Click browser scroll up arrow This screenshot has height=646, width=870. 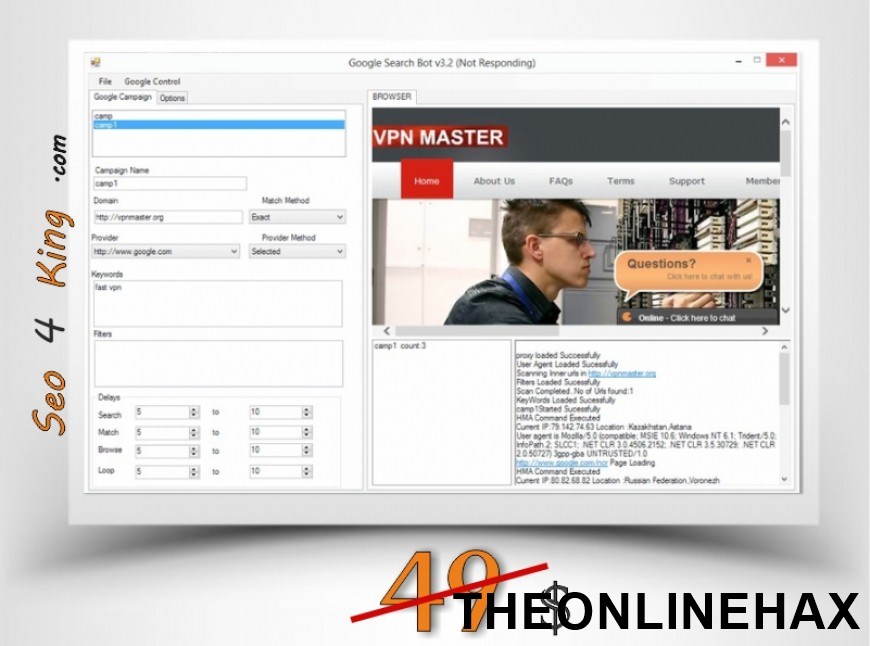pyautogui.click(x=785, y=122)
